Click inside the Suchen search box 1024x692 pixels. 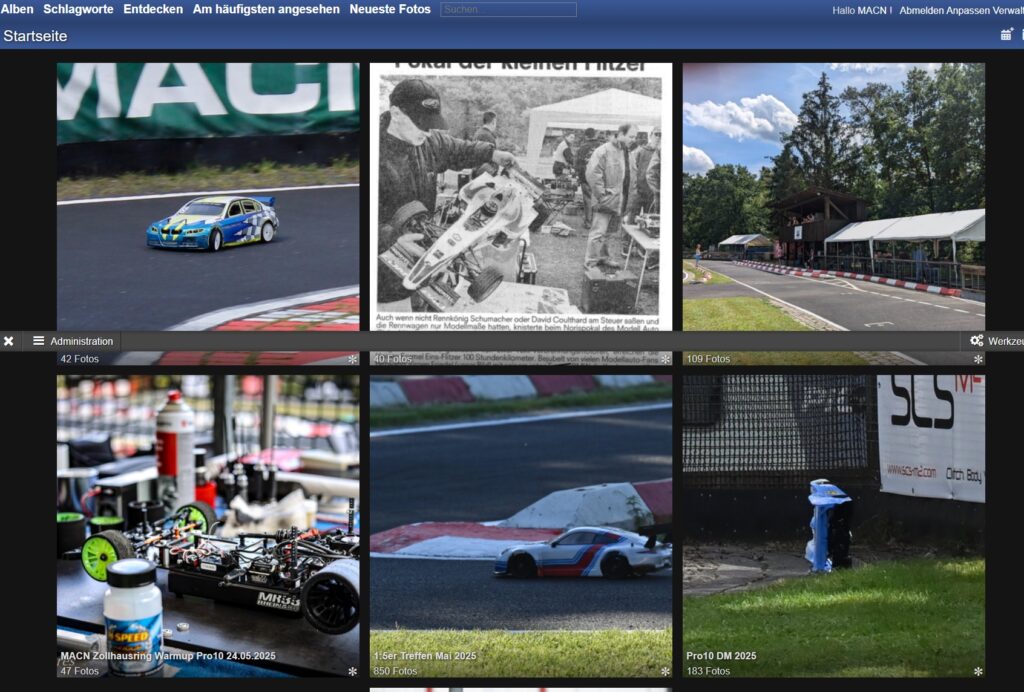tap(508, 8)
